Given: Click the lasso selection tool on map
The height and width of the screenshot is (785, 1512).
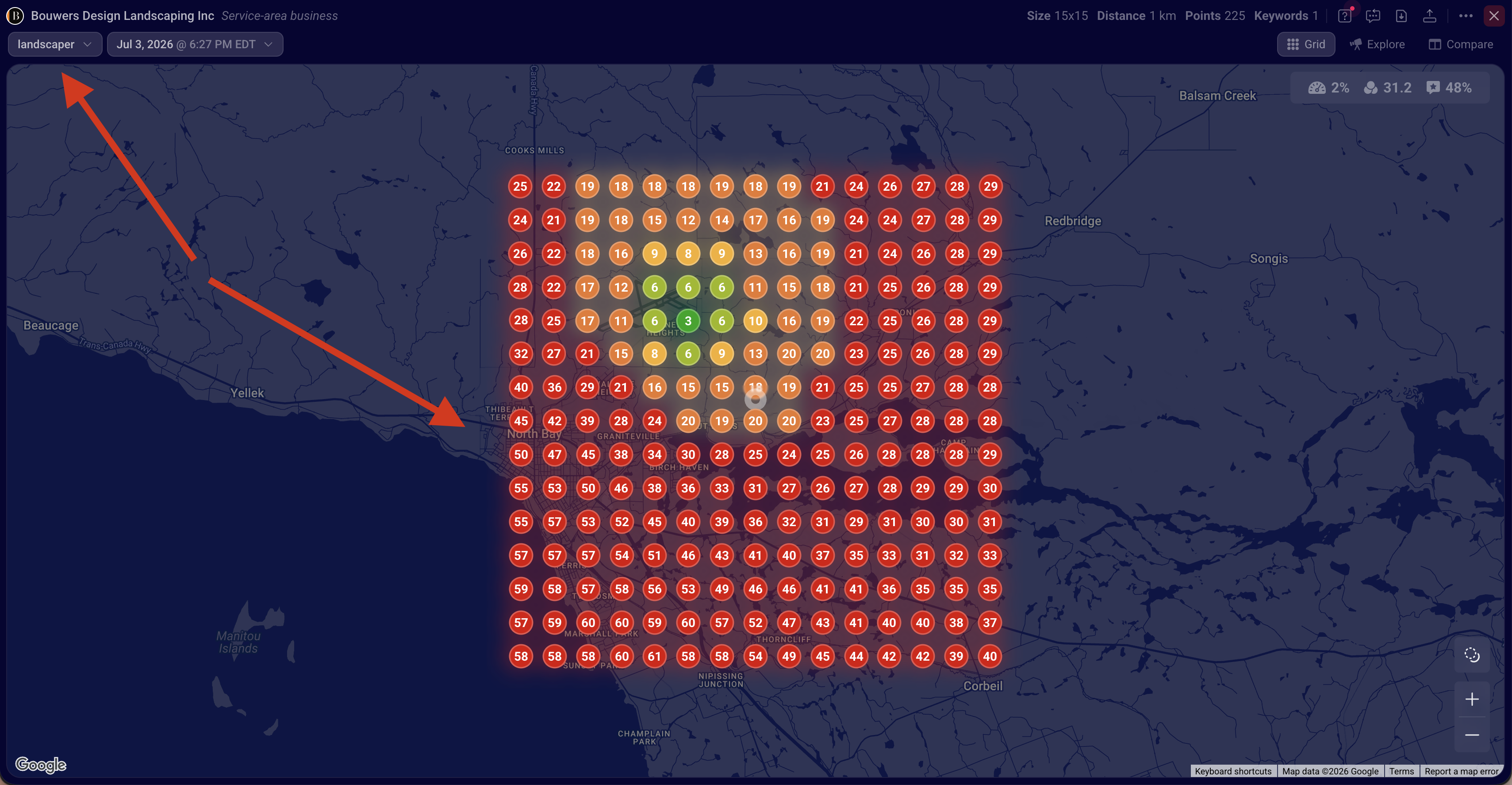Looking at the screenshot, I should click(x=1471, y=654).
